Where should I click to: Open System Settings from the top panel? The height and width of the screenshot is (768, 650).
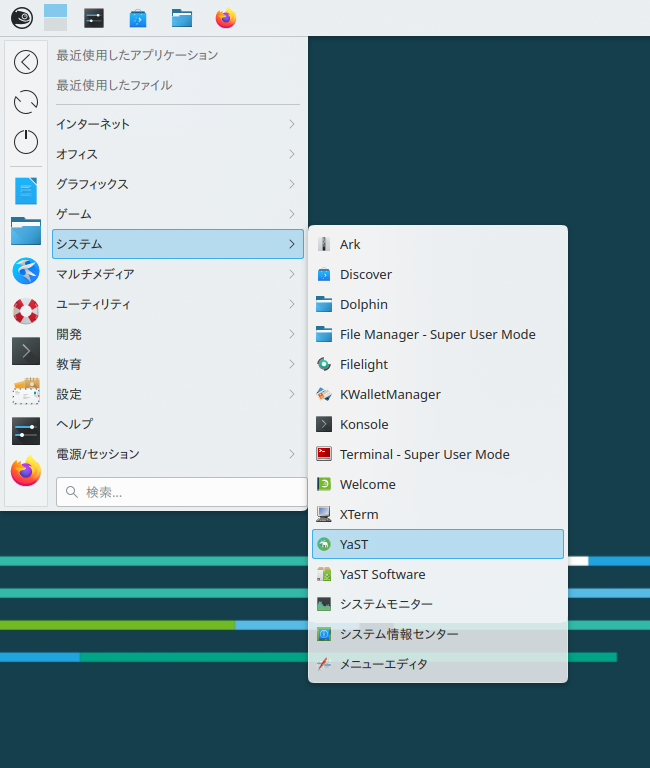(x=94, y=18)
